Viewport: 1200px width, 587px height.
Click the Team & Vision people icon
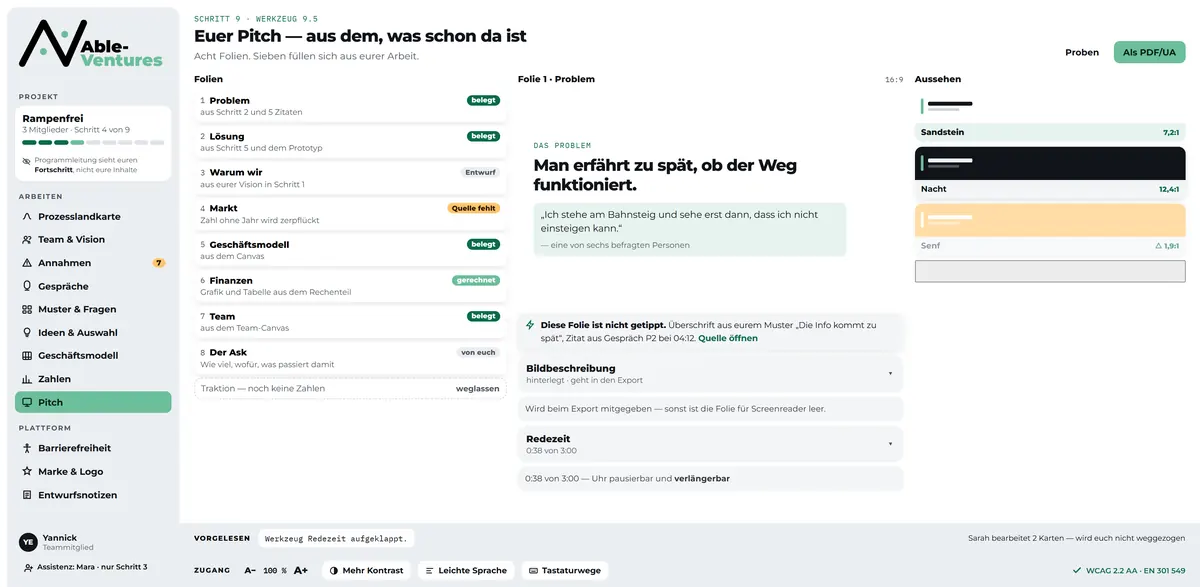(27, 239)
